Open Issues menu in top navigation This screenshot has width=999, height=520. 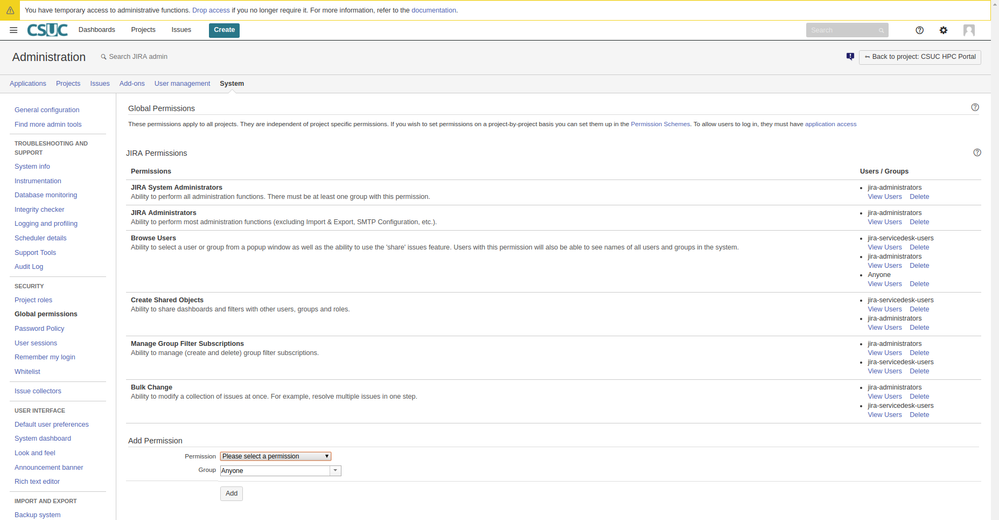(x=181, y=29)
